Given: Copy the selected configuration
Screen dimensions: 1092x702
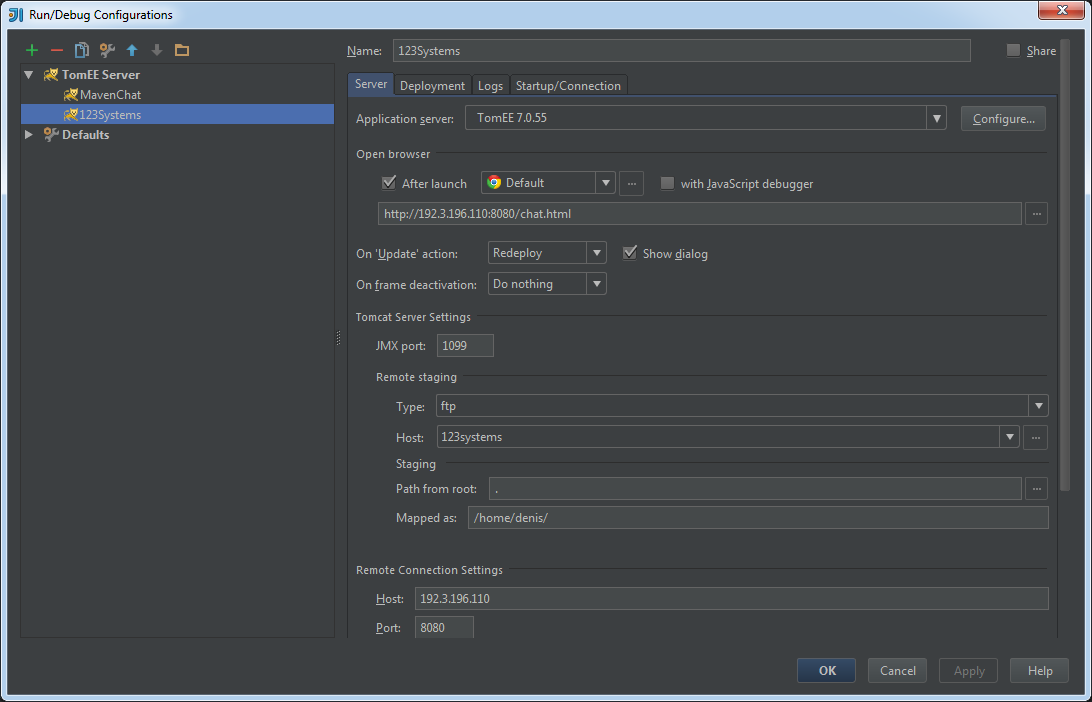Looking at the screenshot, I should click(81, 50).
